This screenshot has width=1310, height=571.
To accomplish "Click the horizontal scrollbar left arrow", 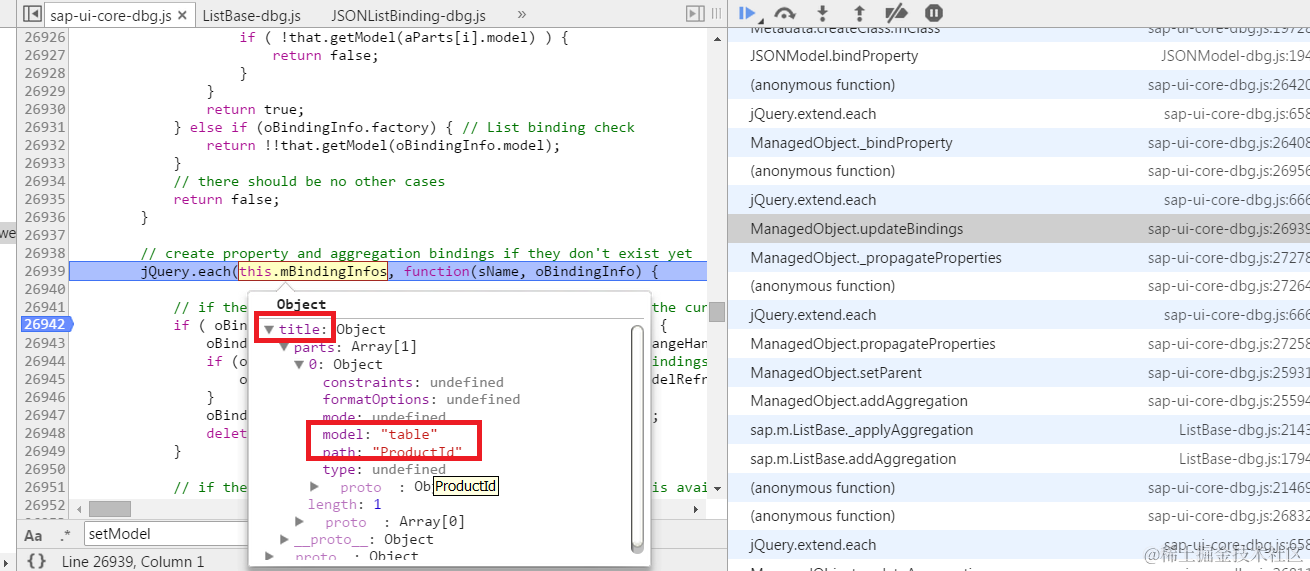I will [77, 509].
